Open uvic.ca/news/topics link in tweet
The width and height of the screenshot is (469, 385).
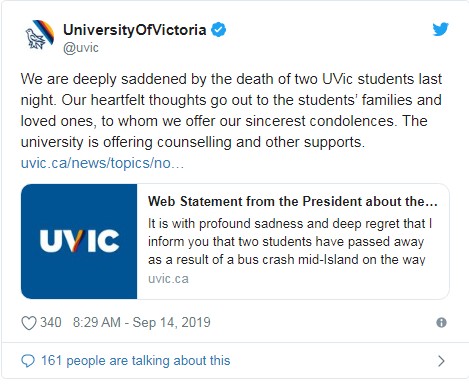click(x=102, y=163)
